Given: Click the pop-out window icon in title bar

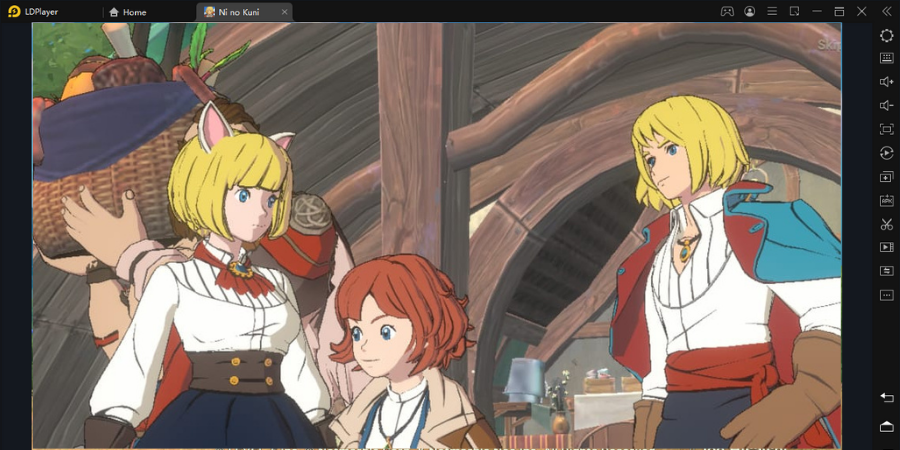Looking at the screenshot, I should coord(794,11).
